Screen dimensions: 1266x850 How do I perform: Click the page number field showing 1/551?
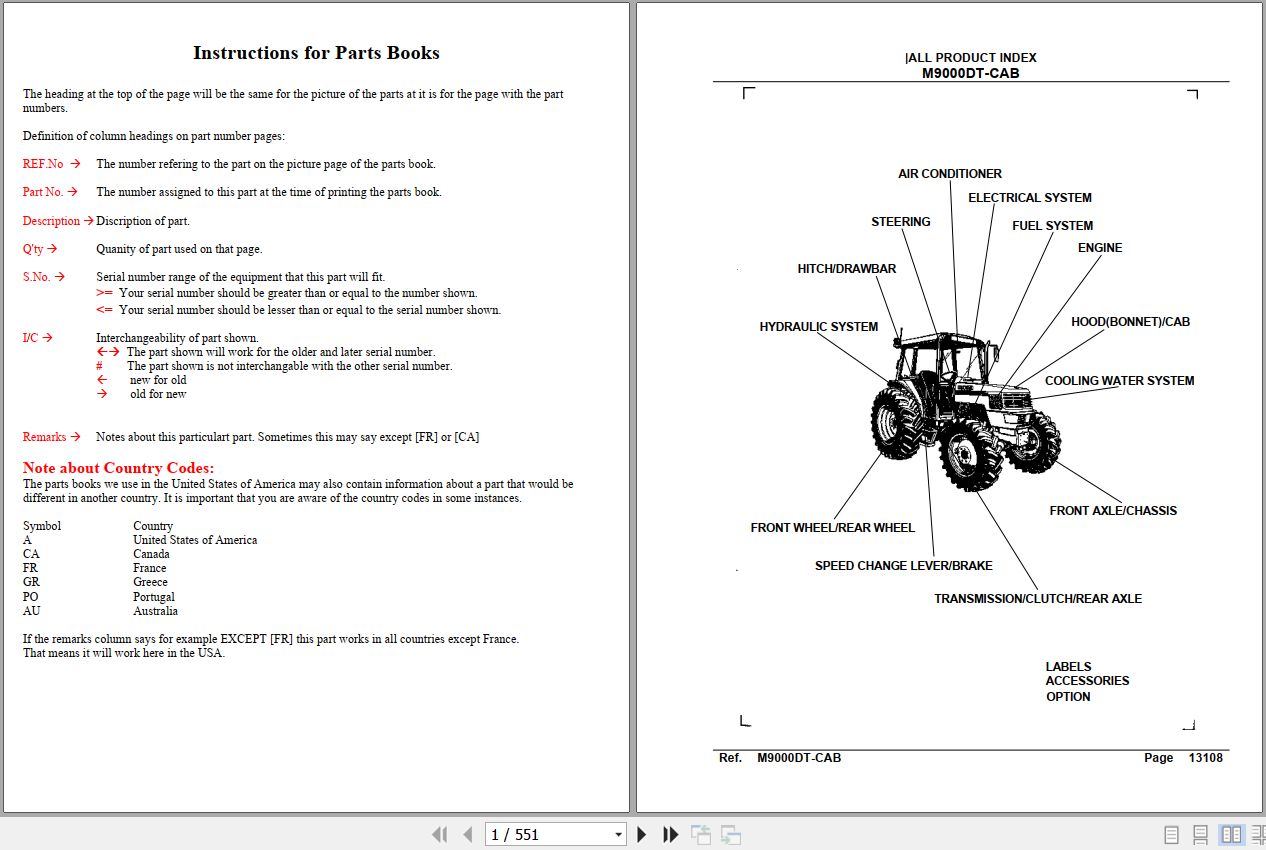[x=545, y=833]
